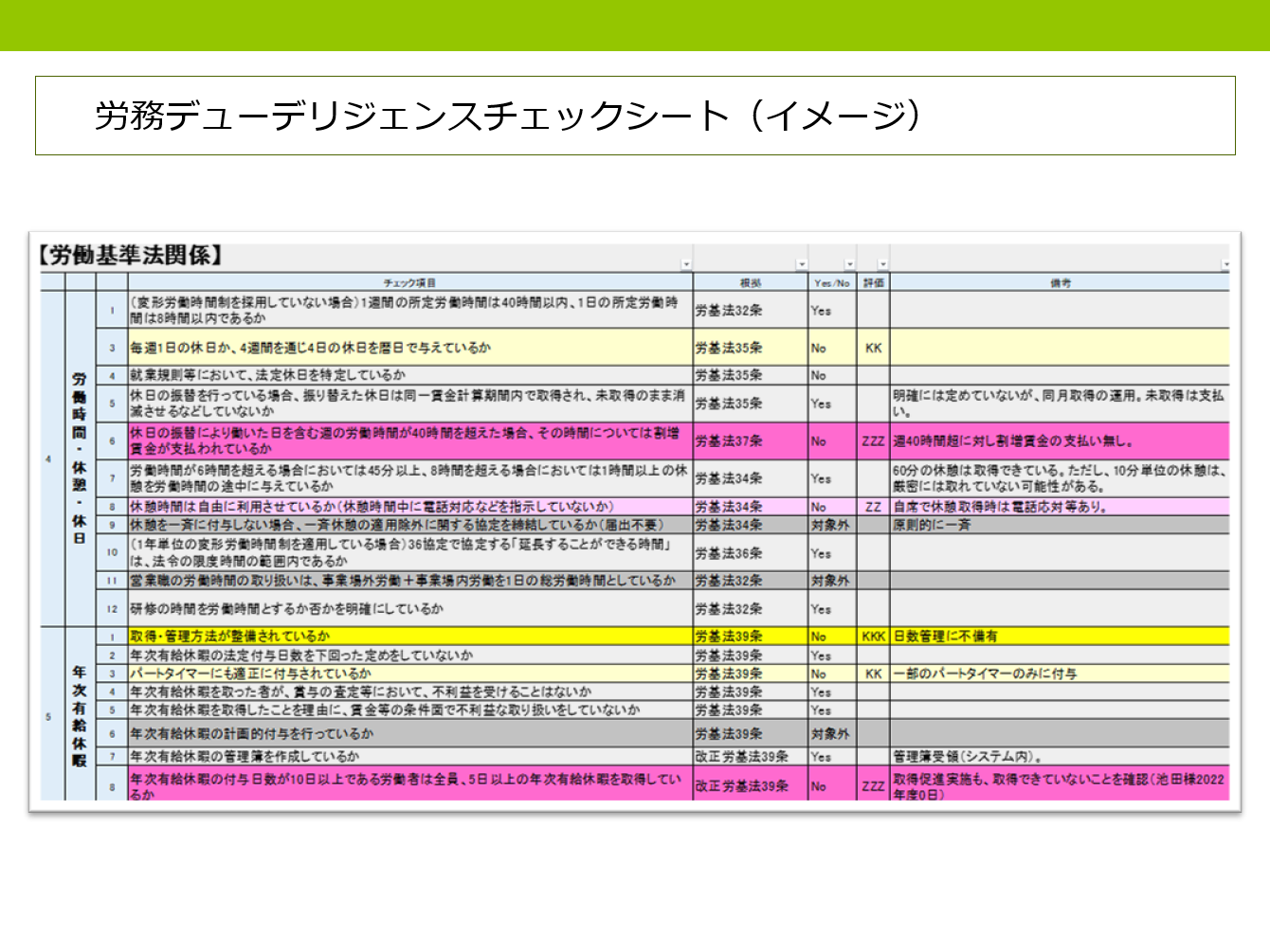The width and height of the screenshot is (1270, 952).
Task: Open filter arrow above 評価 column
Action: click(882, 265)
